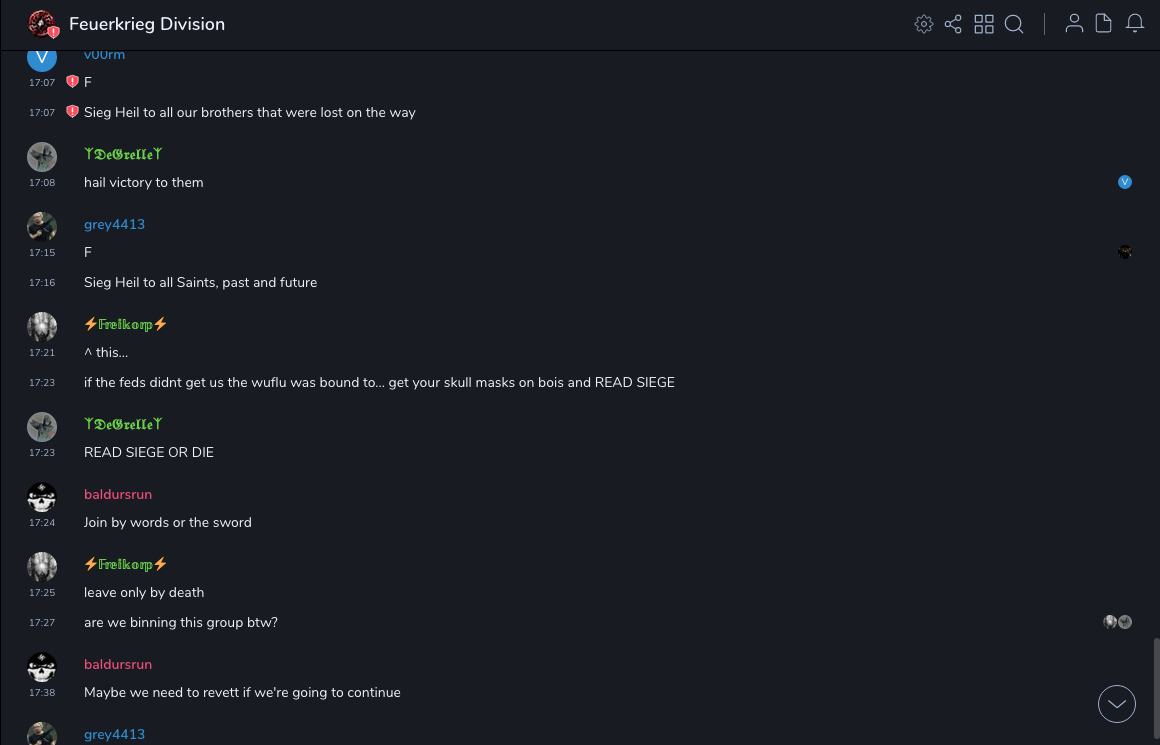Click the room avatar in the header

coord(42,24)
